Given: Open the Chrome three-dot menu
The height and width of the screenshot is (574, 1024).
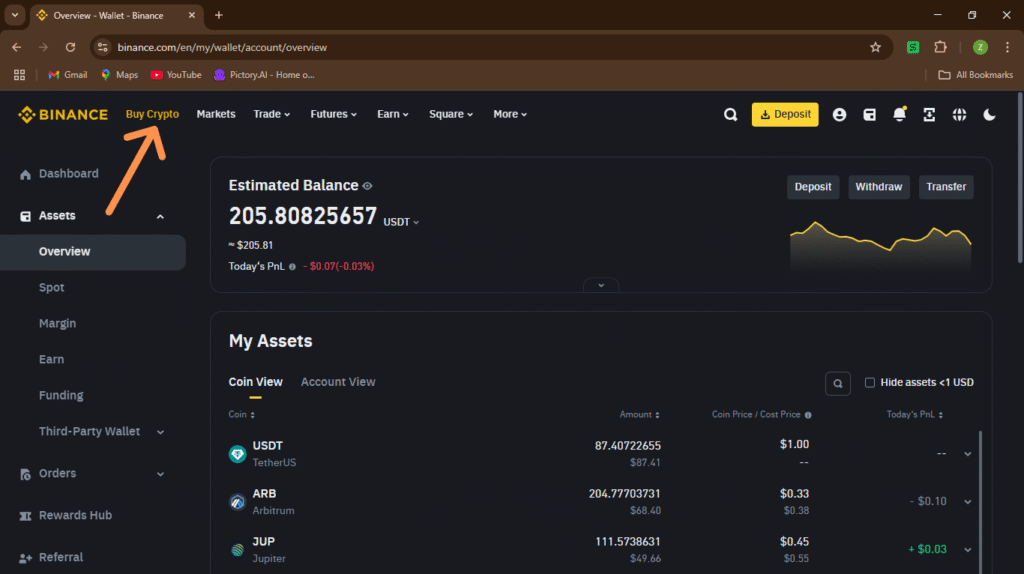Looking at the screenshot, I should 1008,47.
